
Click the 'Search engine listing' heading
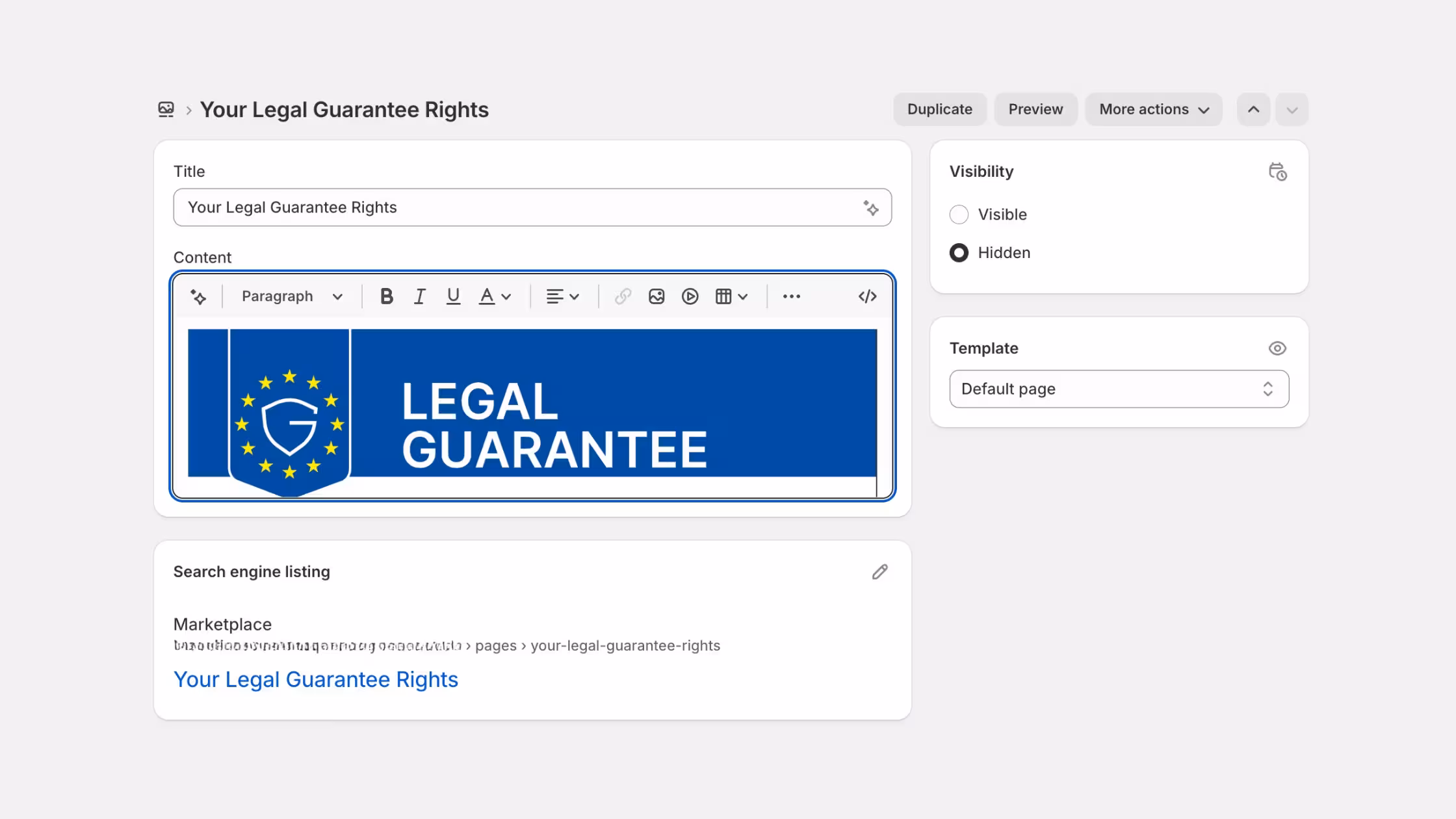[252, 572]
